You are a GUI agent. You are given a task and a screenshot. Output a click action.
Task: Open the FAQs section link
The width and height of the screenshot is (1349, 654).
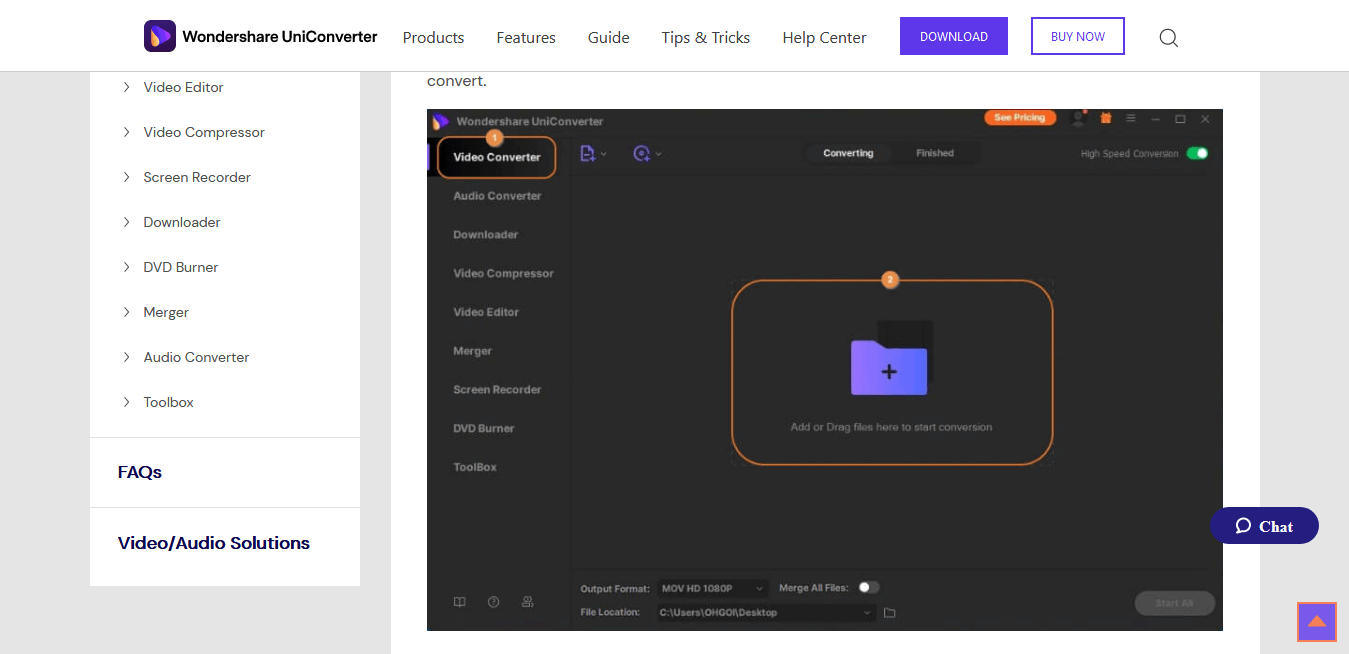click(x=140, y=472)
